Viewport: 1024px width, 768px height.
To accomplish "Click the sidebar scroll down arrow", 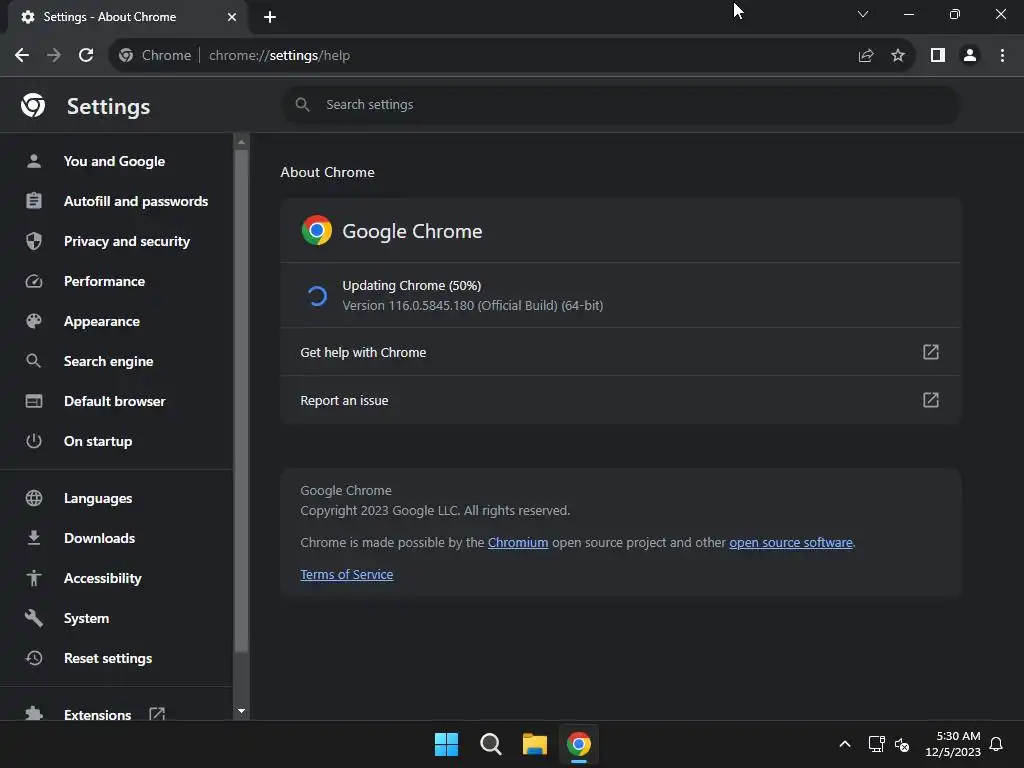I will [x=242, y=711].
